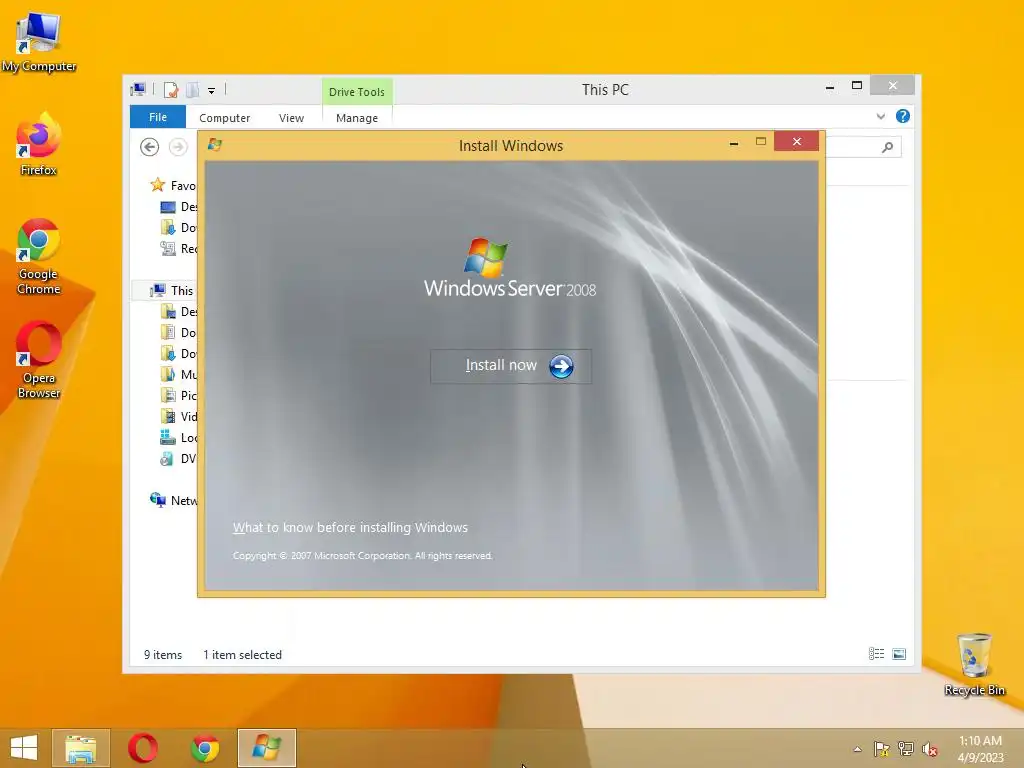
Task: Select DVD drive in navigation pane
Action: click(x=178, y=458)
